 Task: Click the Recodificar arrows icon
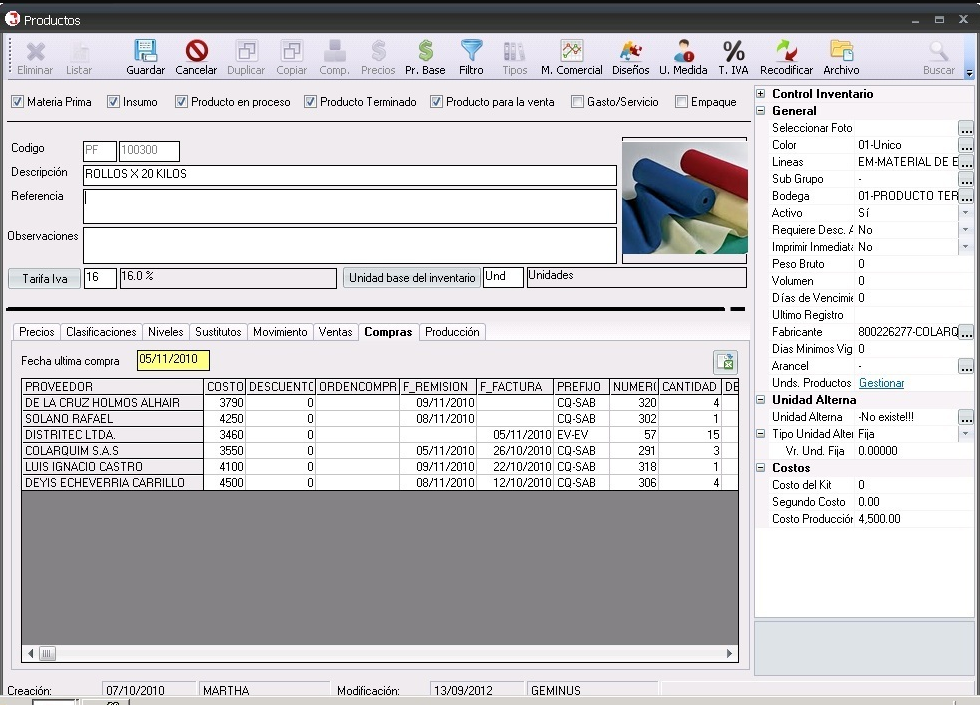point(786,51)
